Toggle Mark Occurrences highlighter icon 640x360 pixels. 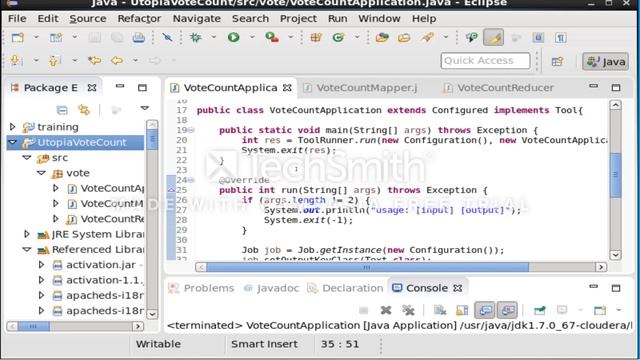click(493, 38)
